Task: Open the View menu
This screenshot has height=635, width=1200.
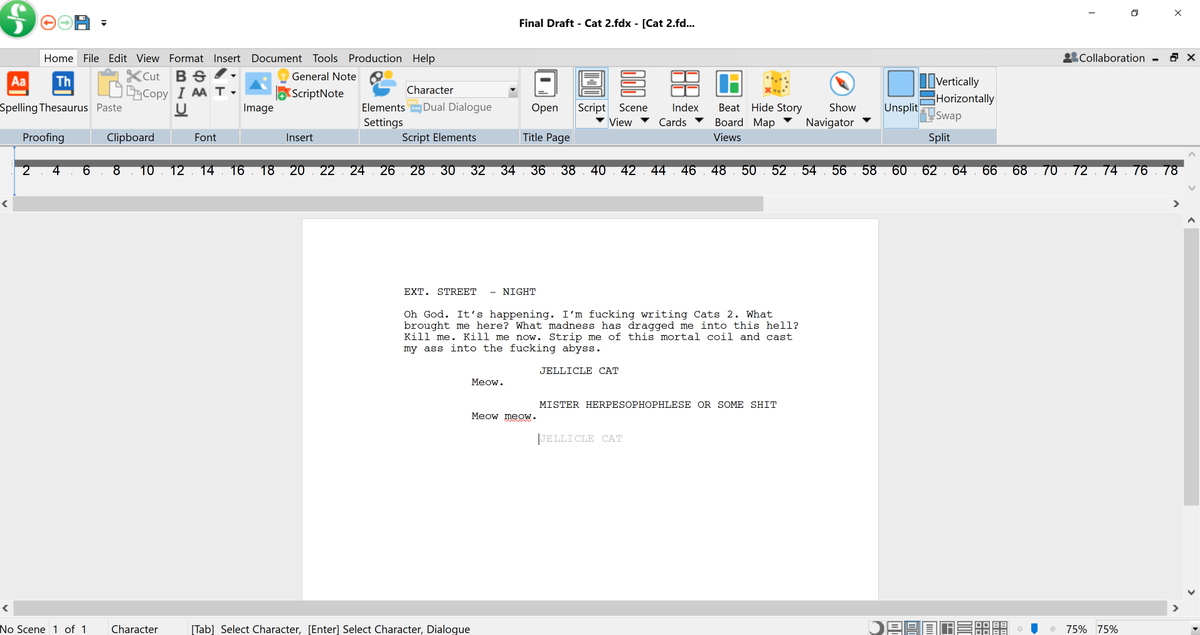Action: coord(148,58)
